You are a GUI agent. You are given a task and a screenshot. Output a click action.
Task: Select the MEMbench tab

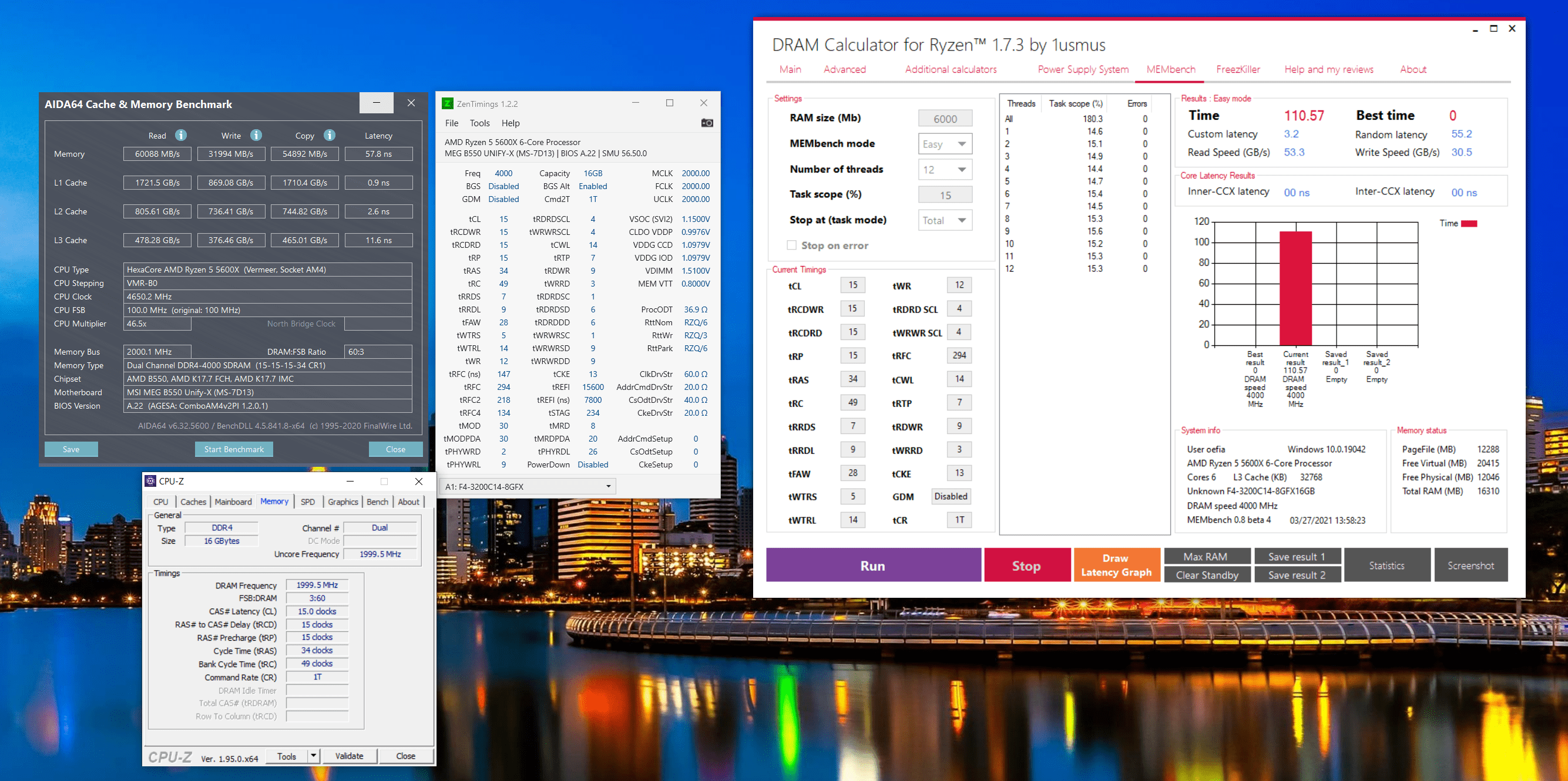click(x=1170, y=69)
